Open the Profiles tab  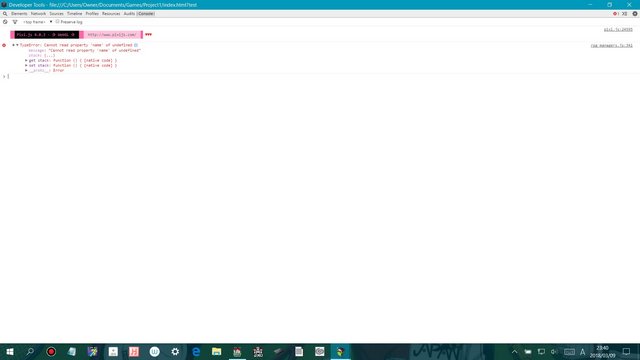[92, 13]
